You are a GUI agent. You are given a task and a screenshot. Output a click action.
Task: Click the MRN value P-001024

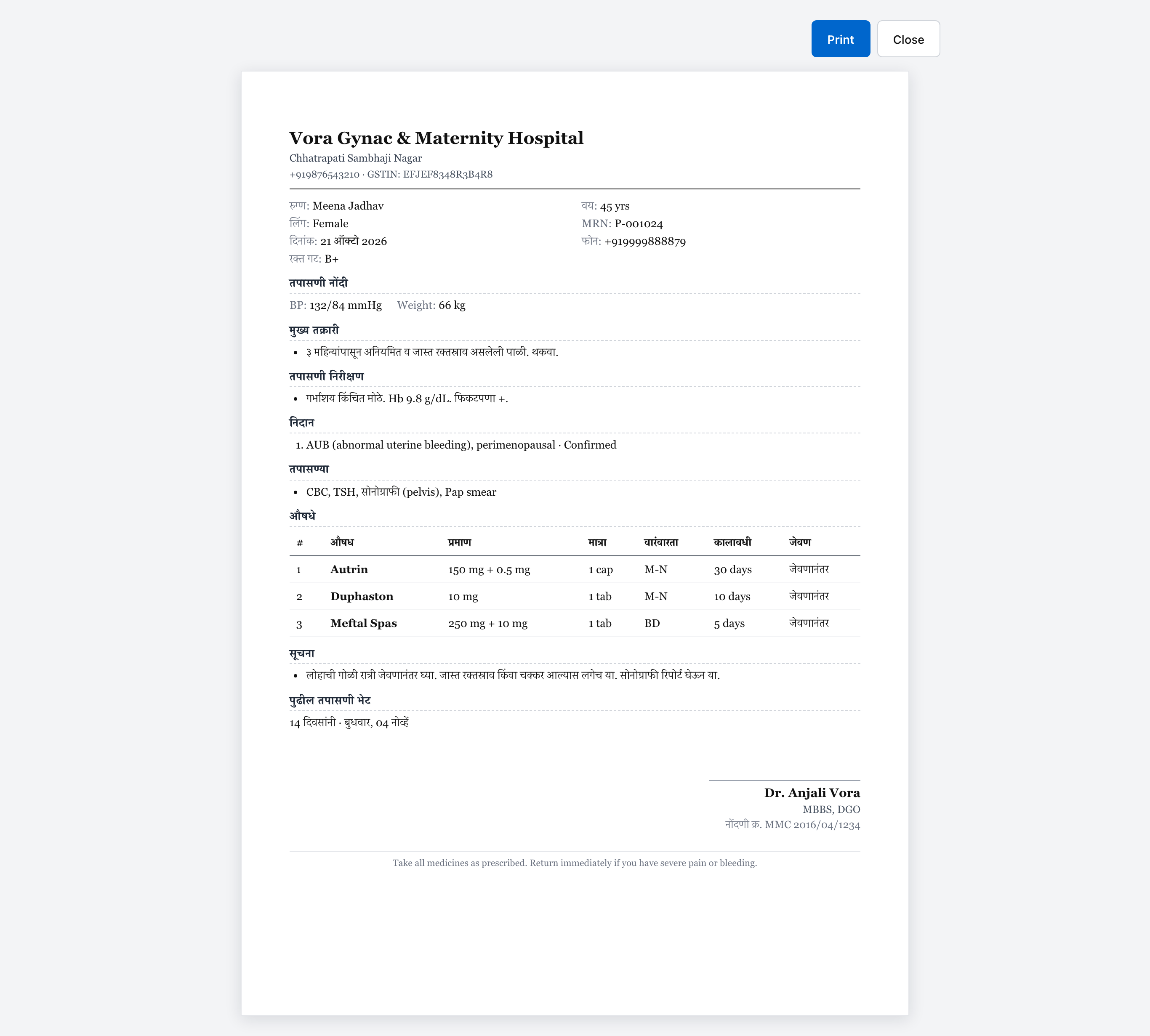[638, 224]
